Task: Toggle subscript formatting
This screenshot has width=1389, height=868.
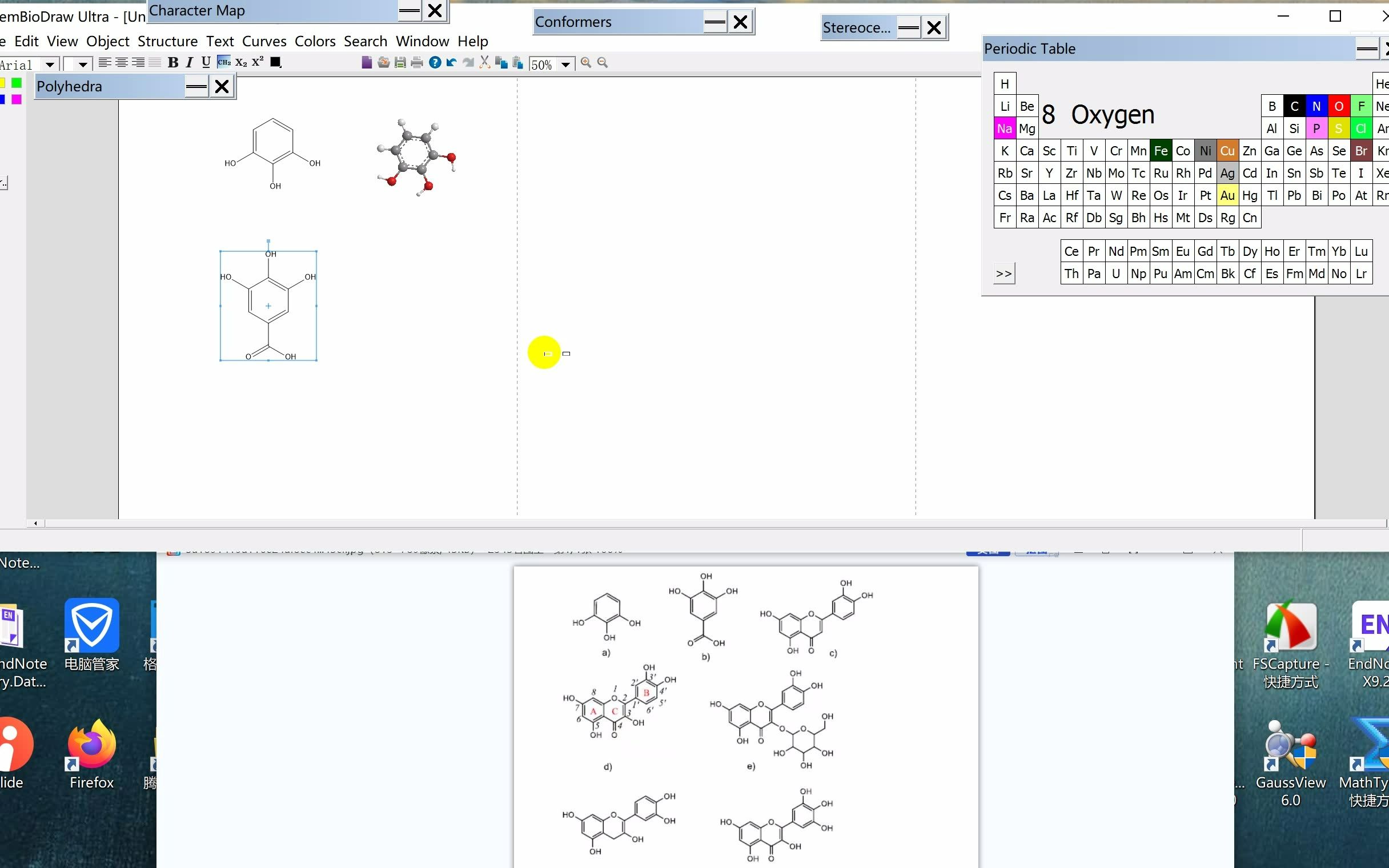Action: pos(241,63)
